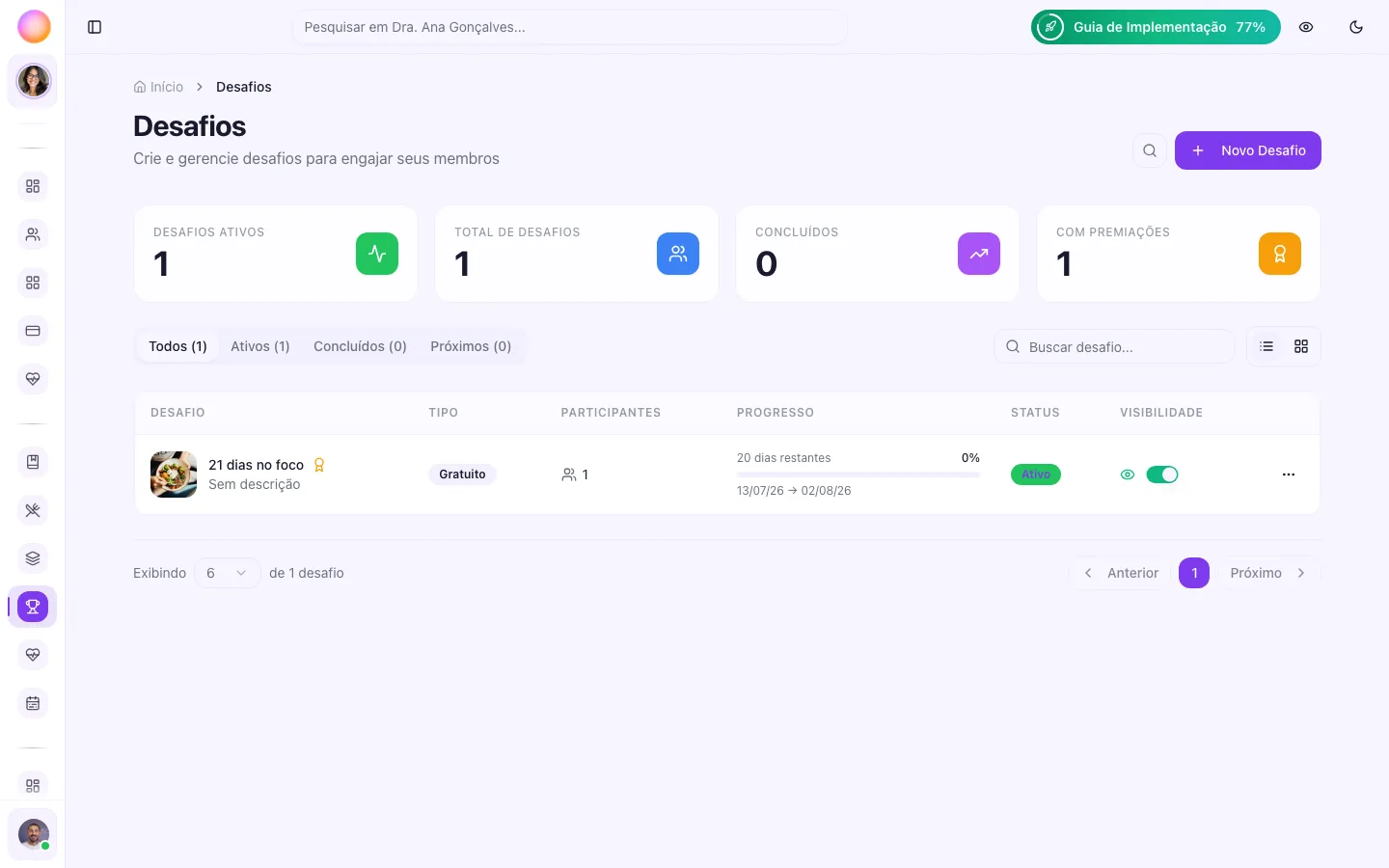1389x868 pixels.
Task: Open the members (people) sidebar icon
Action: (33, 234)
